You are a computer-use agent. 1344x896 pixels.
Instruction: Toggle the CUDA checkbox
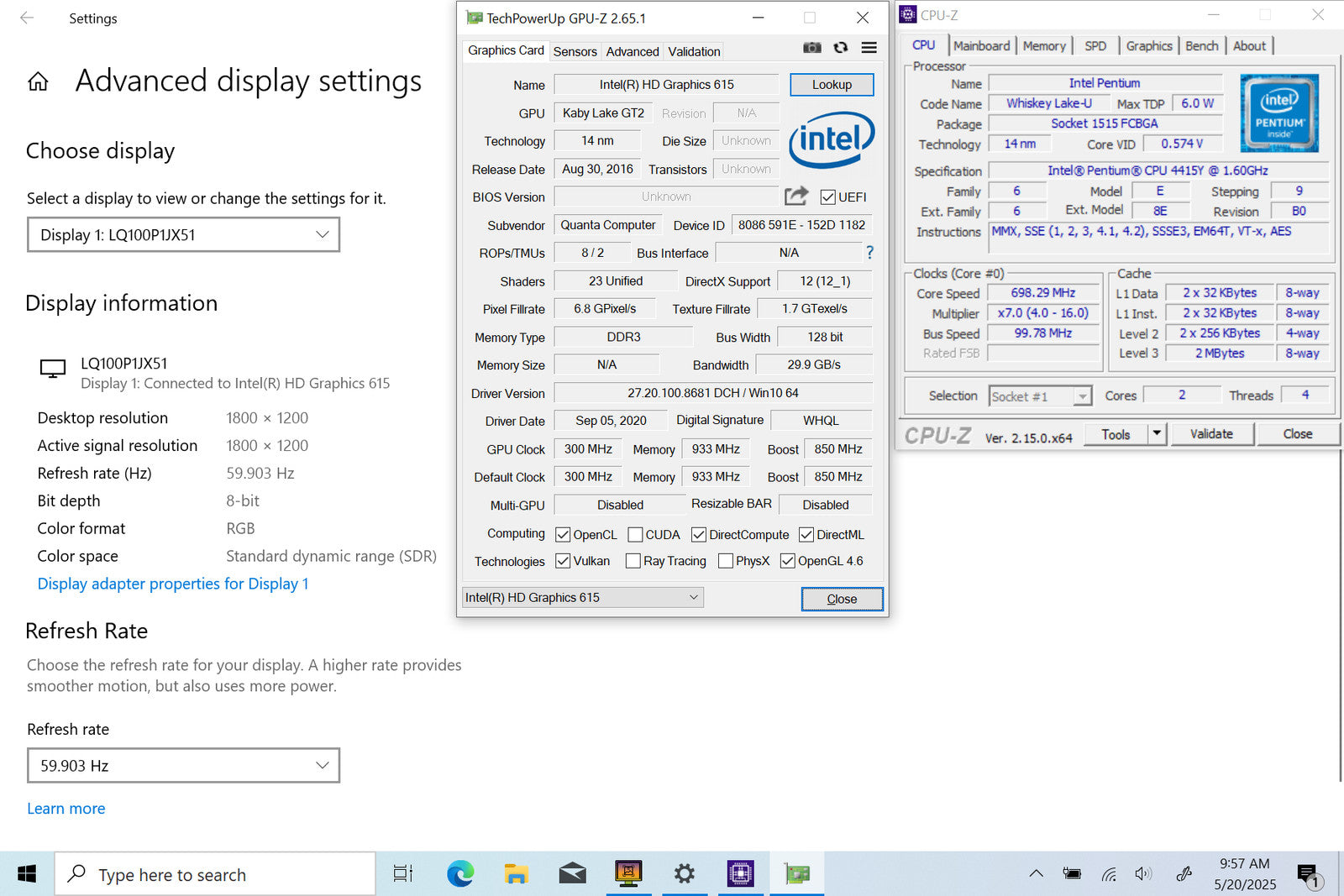pyautogui.click(x=636, y=535)
